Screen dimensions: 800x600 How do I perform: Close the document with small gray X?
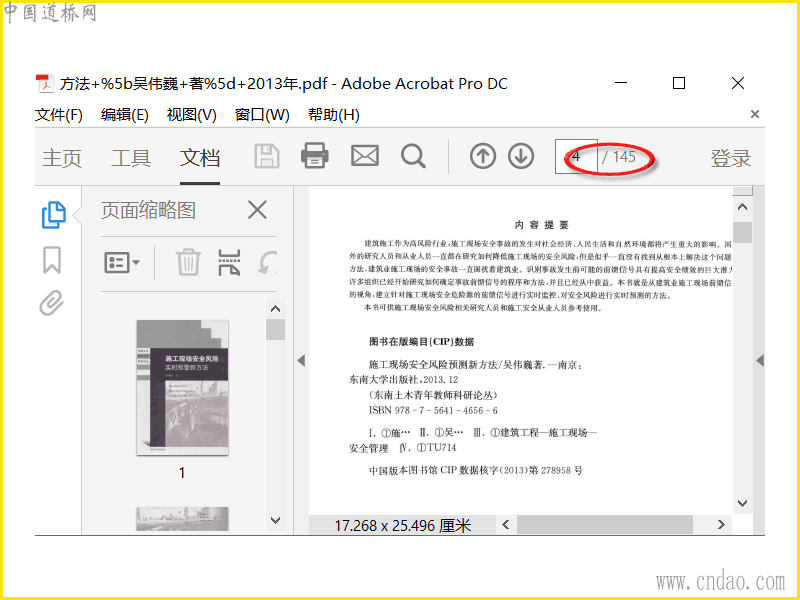tap(755, 114)
